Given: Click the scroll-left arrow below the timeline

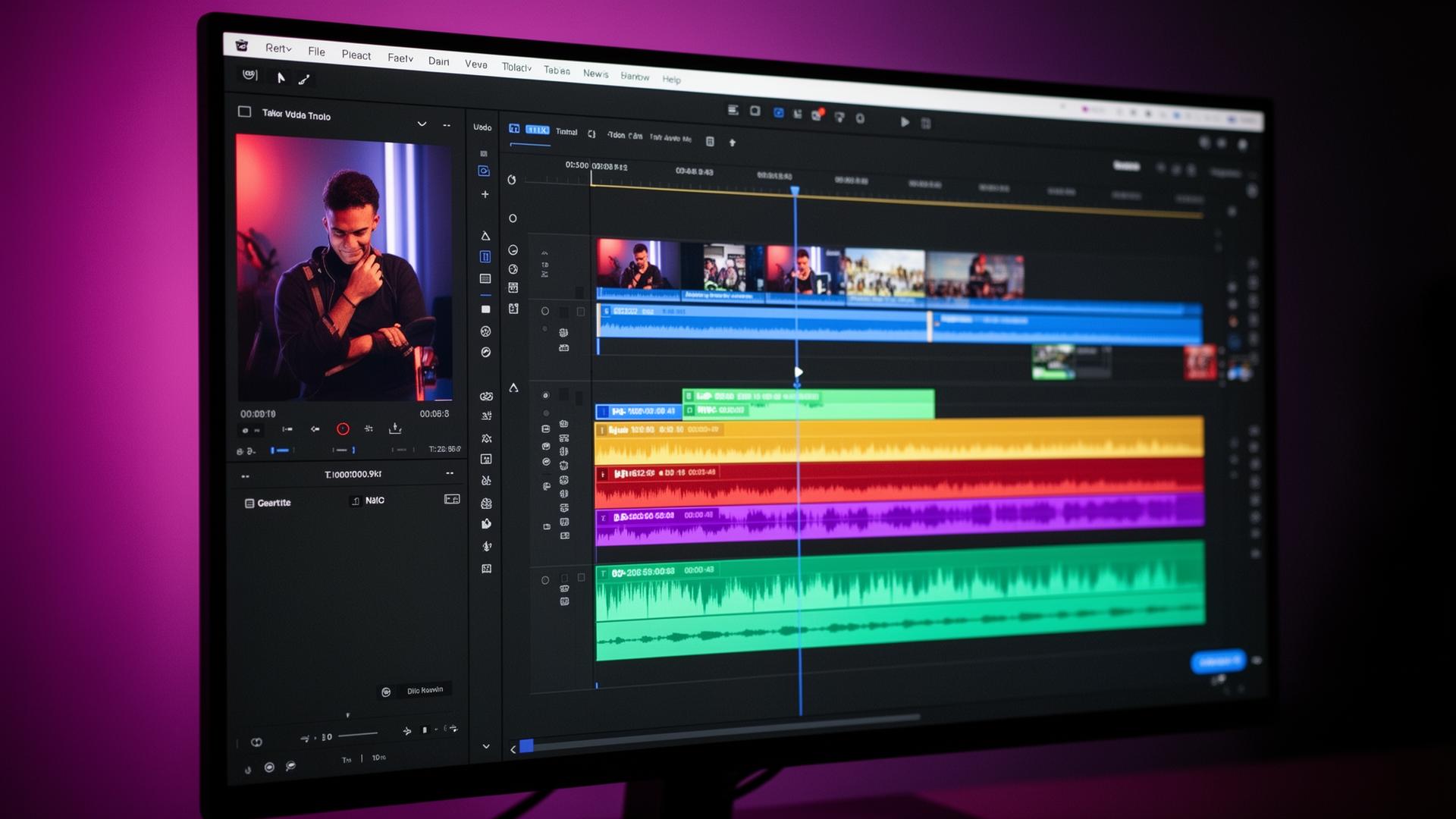Looking at the screenshot, I should click(x=513, y=749).
